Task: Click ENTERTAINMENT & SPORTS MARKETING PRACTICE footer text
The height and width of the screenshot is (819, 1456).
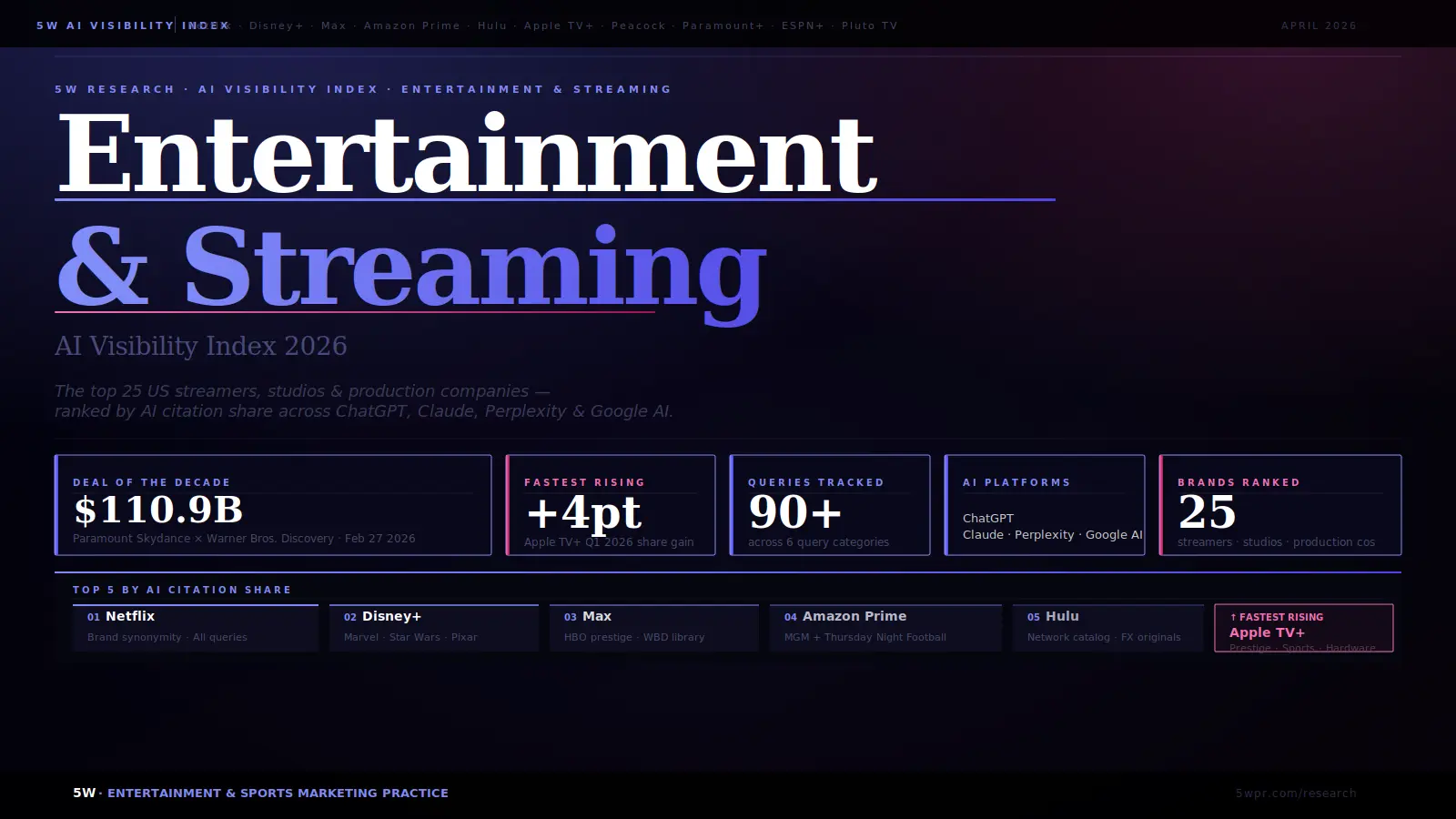Action: [278, 794]
